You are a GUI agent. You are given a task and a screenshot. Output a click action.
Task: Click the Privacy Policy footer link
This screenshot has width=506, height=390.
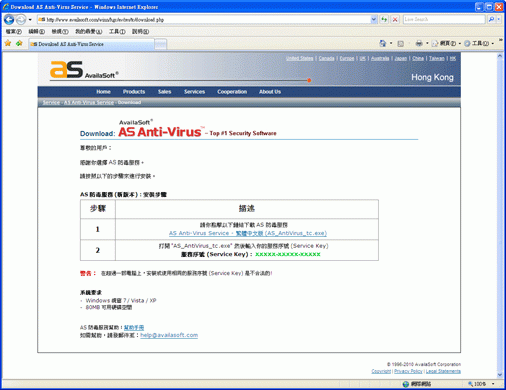(408, 371)
